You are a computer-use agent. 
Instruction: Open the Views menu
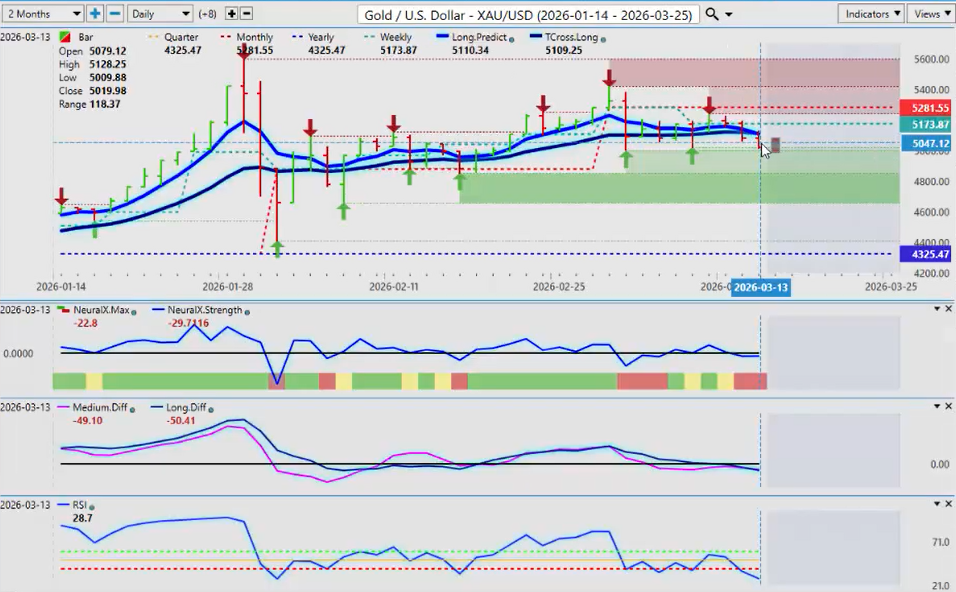931,14
